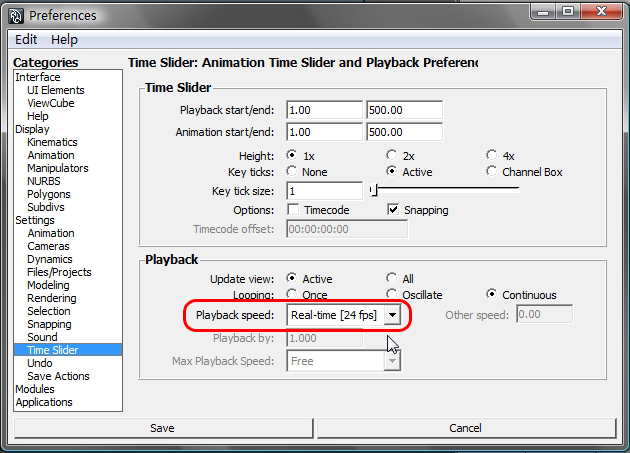Viewport: 630px width, 453px height.
Task: Select Help under Interface category
Action: (x=38, y=116)
